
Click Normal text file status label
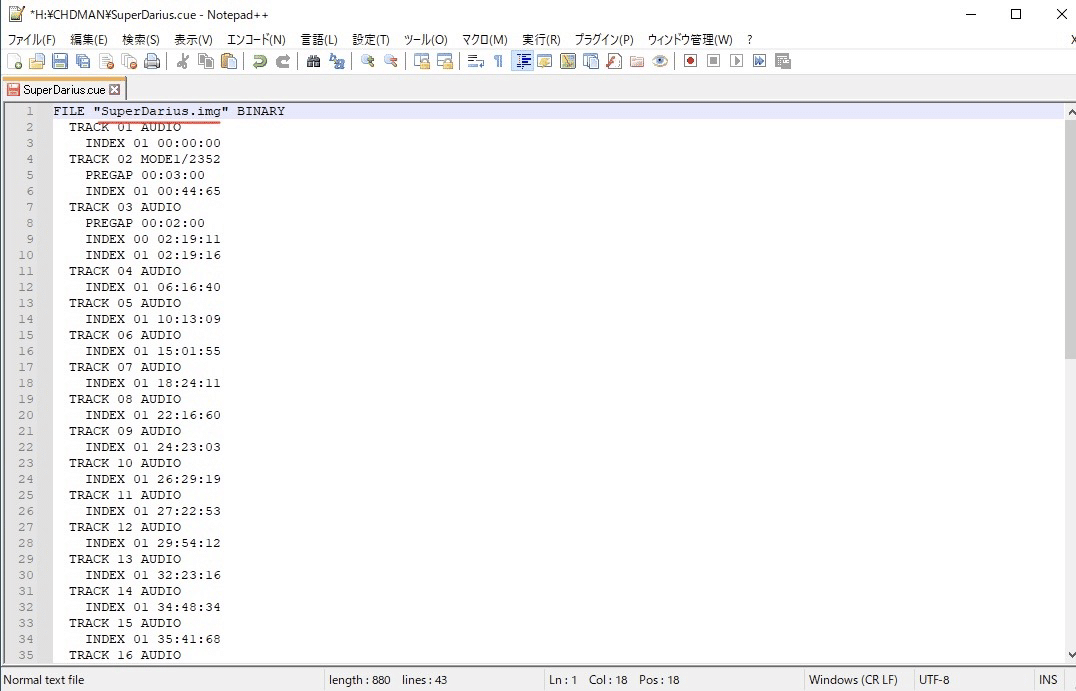tap(44, 680)
